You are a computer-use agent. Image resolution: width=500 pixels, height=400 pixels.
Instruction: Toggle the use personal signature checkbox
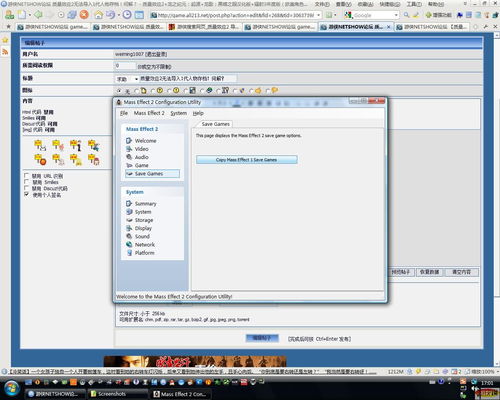tap(26, 194)
